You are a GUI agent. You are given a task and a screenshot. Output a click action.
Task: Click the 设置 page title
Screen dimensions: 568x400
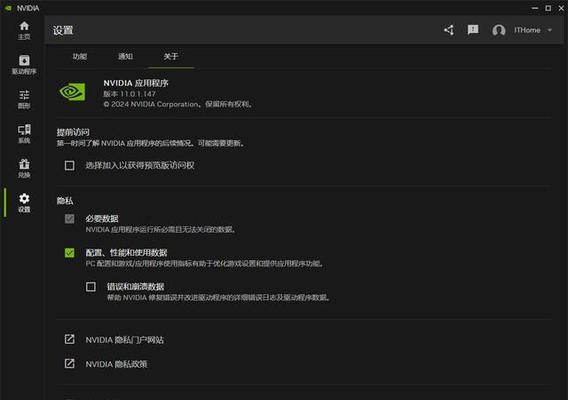(63, 30)
